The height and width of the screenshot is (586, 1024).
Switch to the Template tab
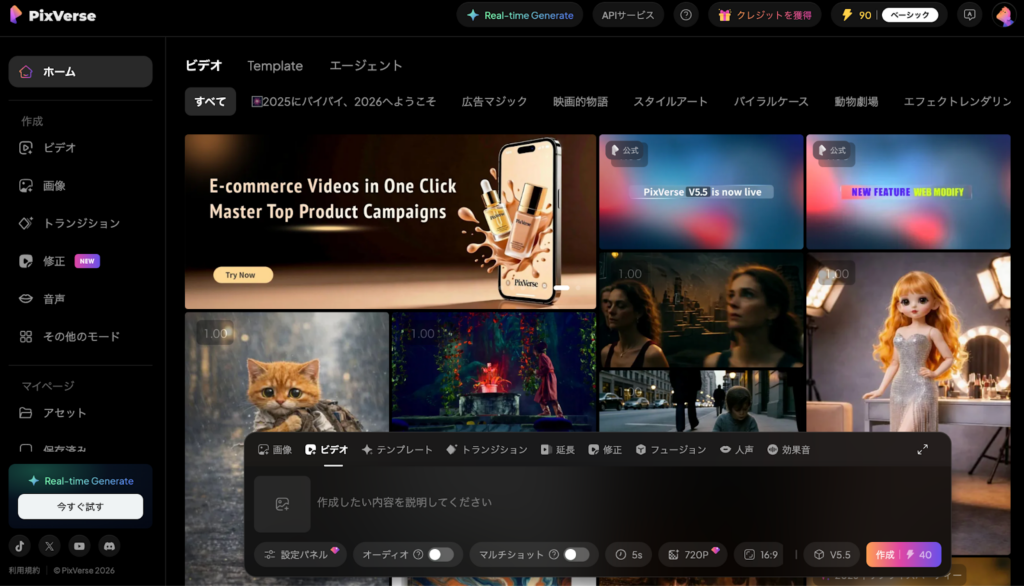tap(275, 65)
